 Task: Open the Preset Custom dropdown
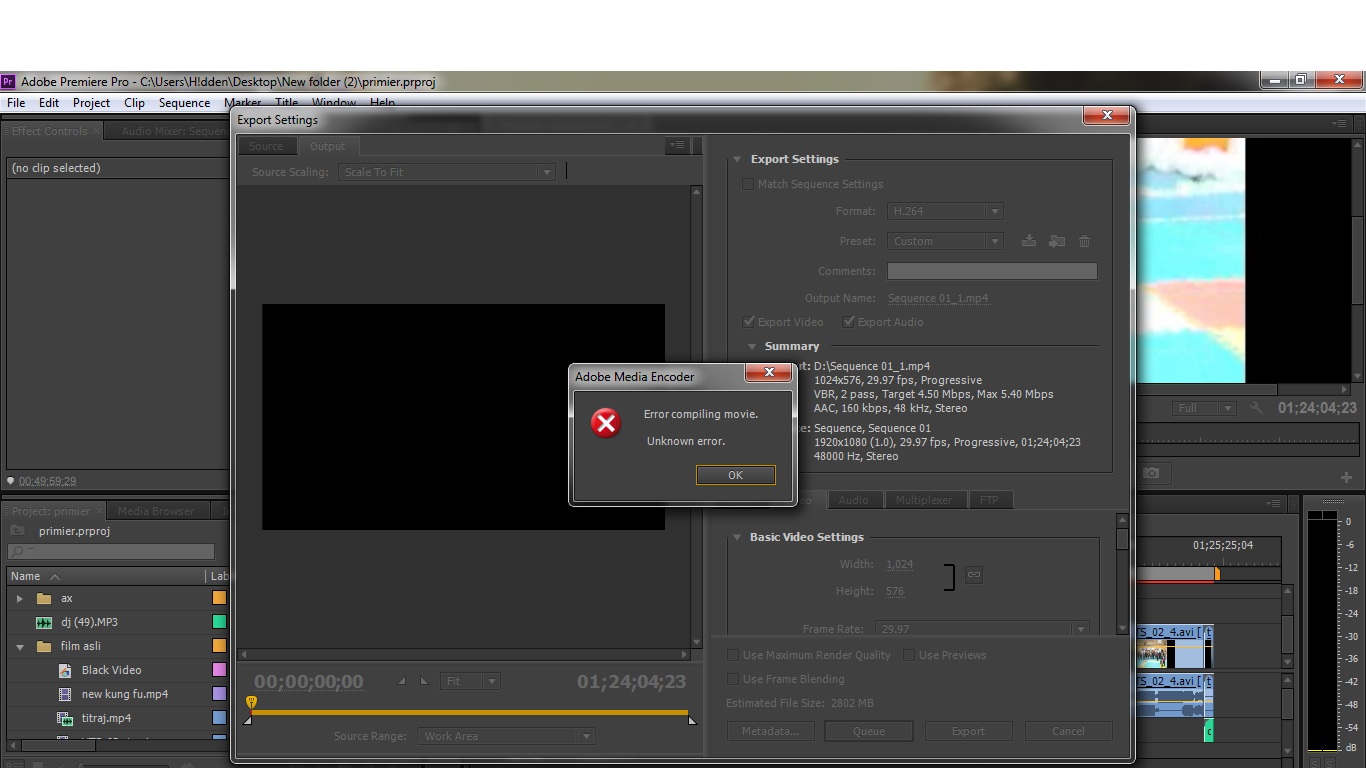pyautogui.click(x=945, y=241)
